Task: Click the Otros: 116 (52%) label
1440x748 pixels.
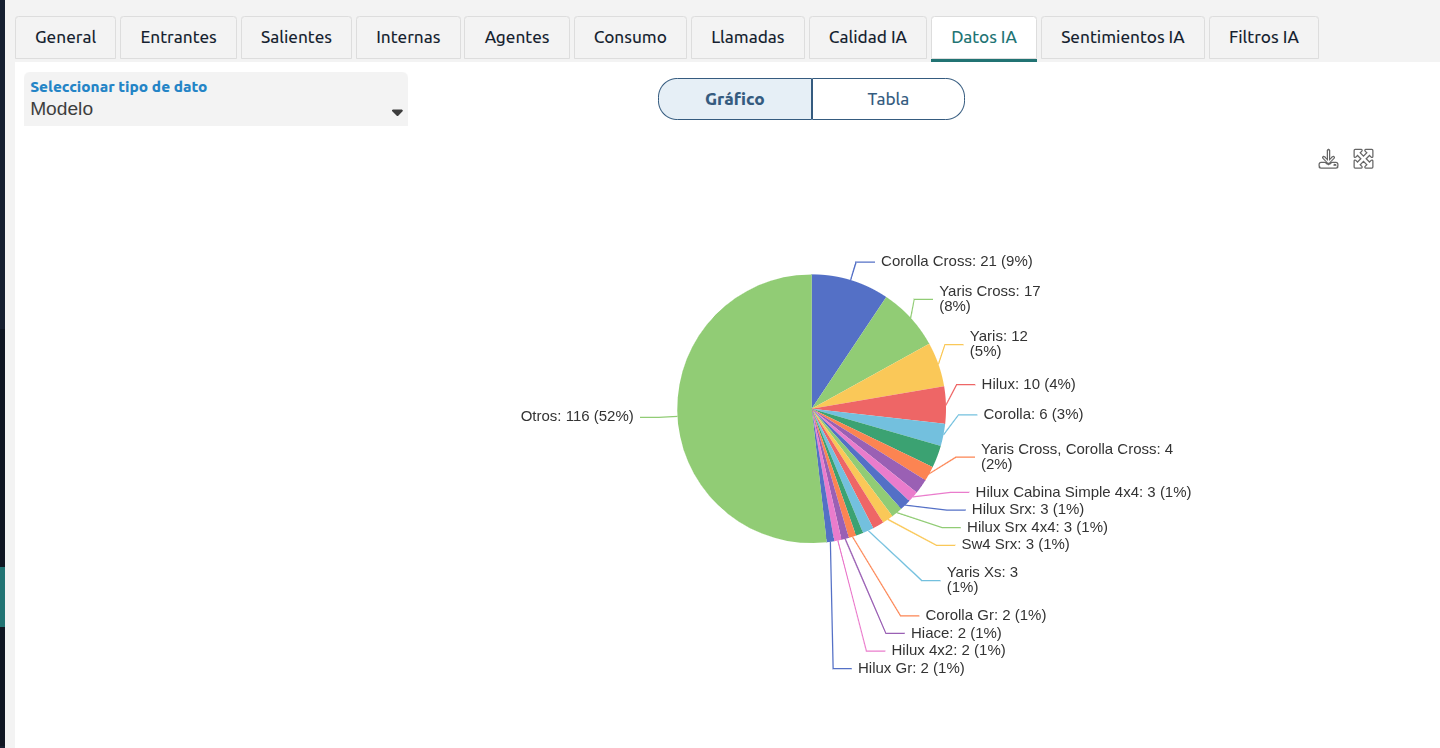Action: [x=577, y=416]
